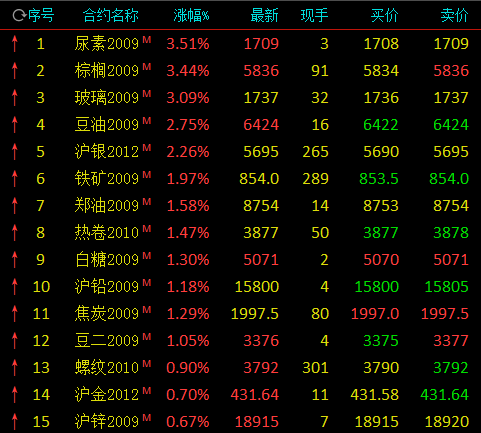Sort by the 涨幅% column header
This screenshot has height=433, width=481.
click(x=191, y=16)
